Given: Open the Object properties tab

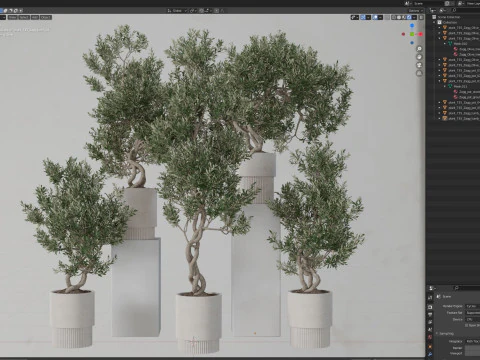Looking at the screenshot, I should (430, 347).
